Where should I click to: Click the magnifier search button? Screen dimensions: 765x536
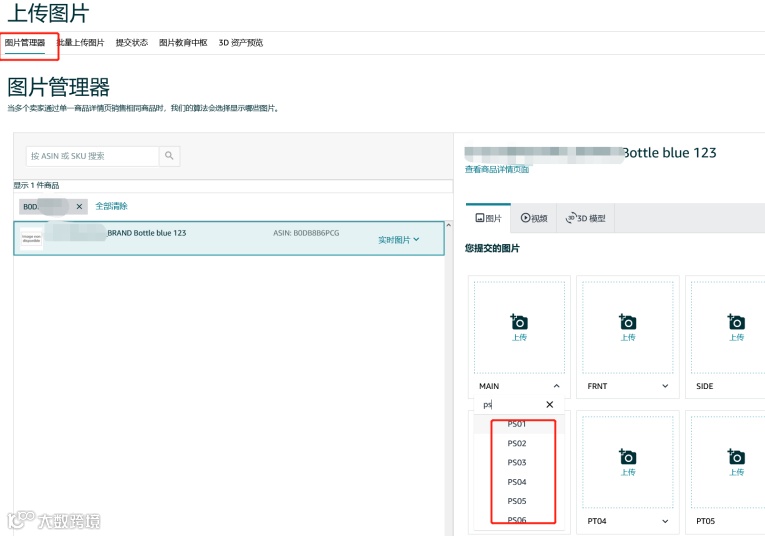tap(169, 156)
